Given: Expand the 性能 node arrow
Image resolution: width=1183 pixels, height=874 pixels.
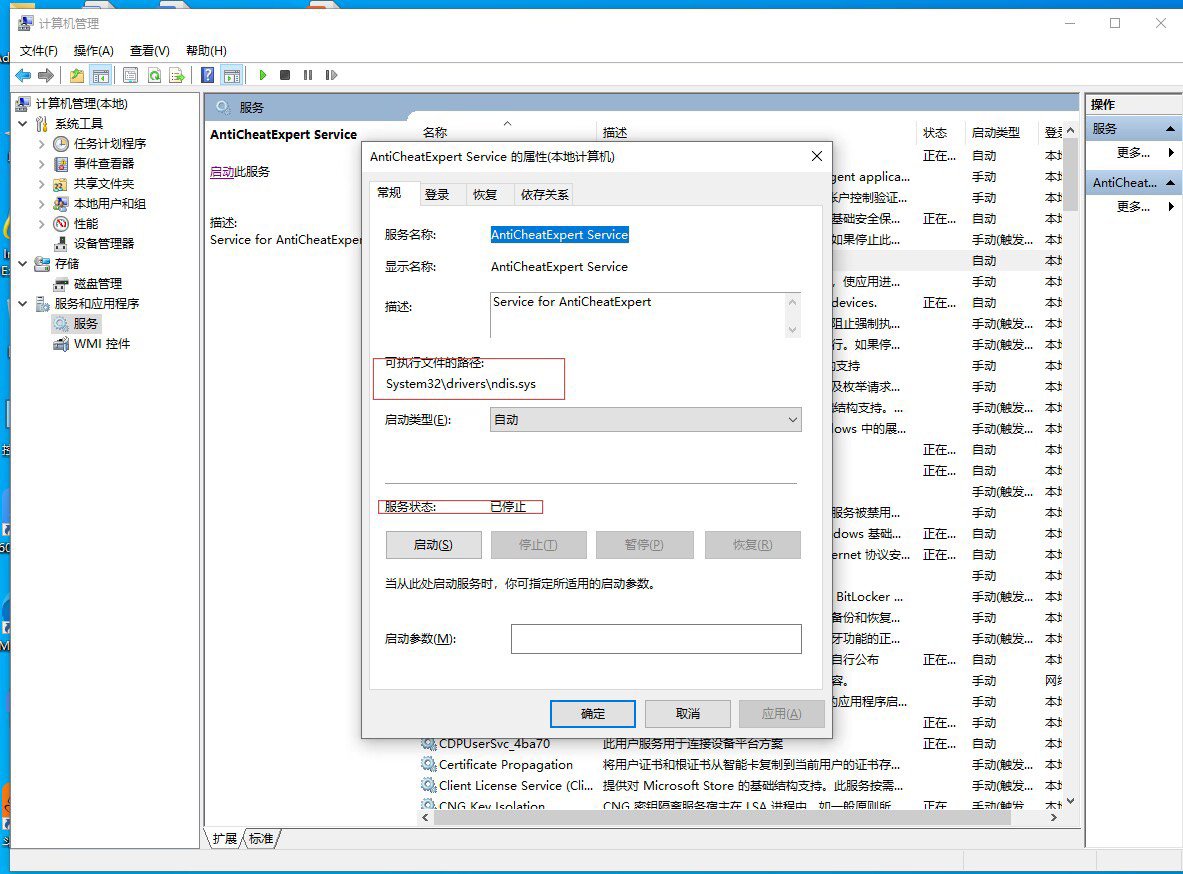Looking at the screenshot, I should pos(41,223).
